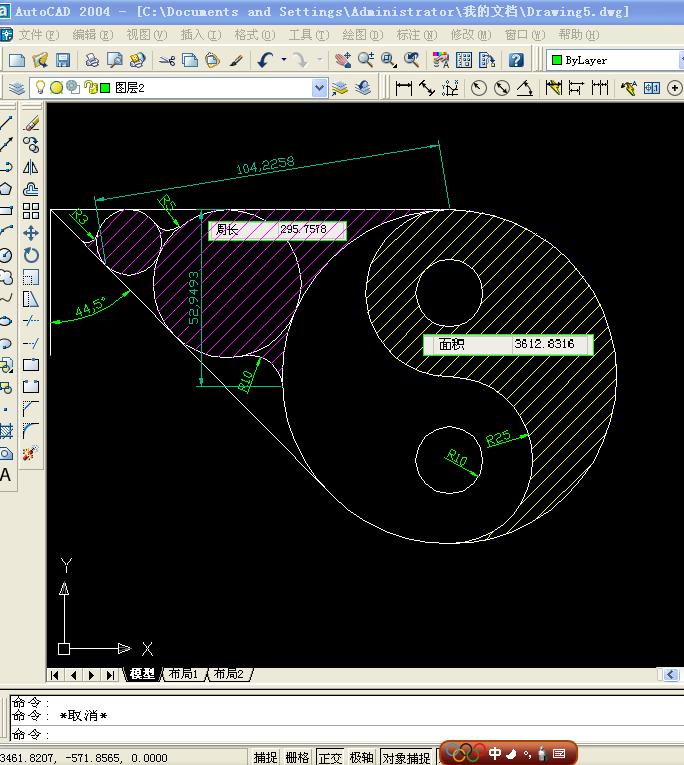
Task: Toggle 捕捉 snap mode in status bar
Action: coord(265,757)
